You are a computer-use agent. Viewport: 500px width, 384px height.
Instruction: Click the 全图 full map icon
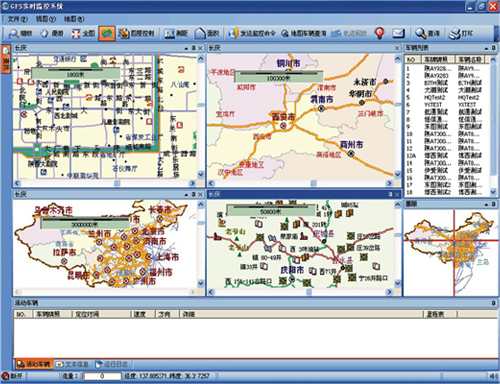76,33
